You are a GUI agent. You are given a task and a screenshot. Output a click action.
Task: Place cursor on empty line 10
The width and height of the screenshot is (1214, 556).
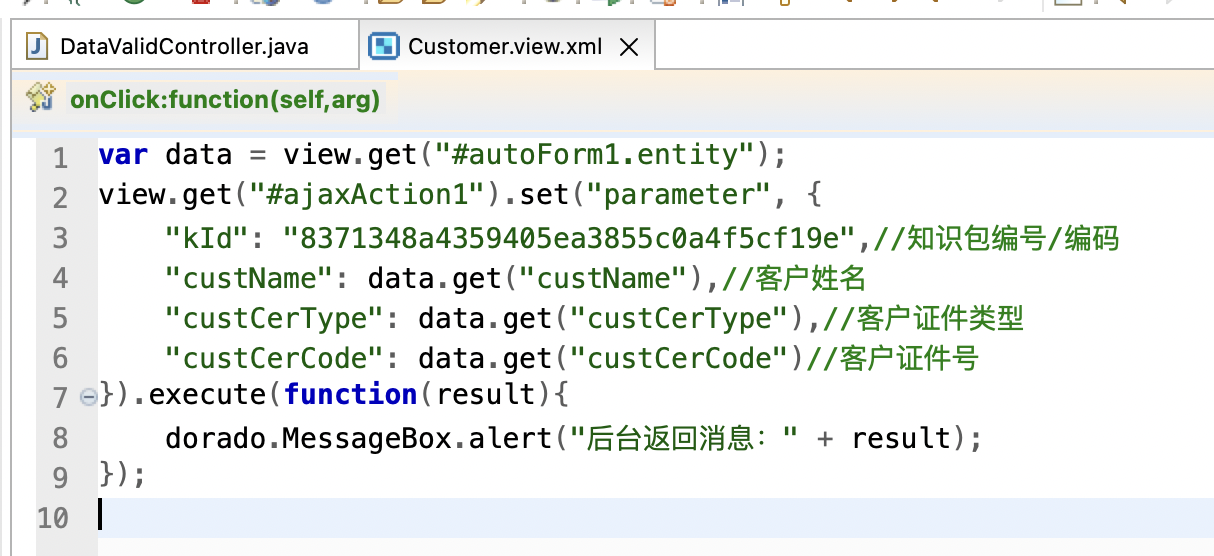pyautogui.click(x=400, y=515)
